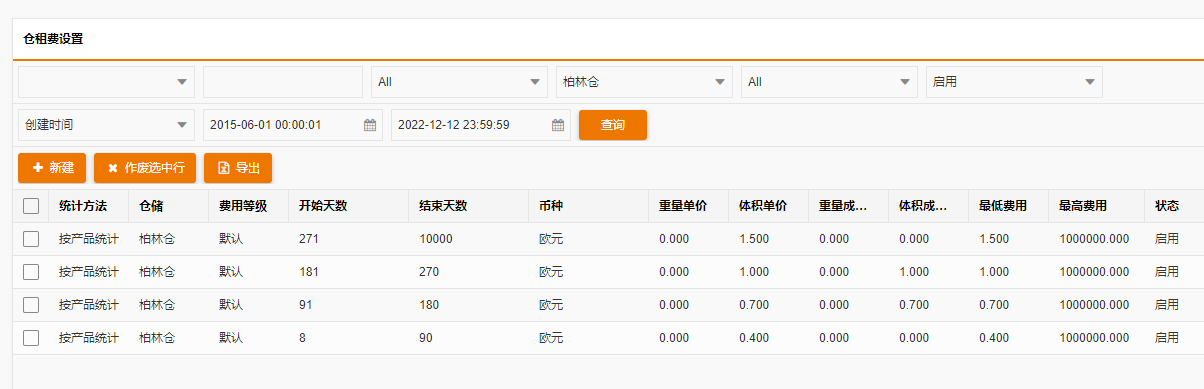1204x389 pixels.
Task: Check the row starting at 181 days
Action: 31,272
